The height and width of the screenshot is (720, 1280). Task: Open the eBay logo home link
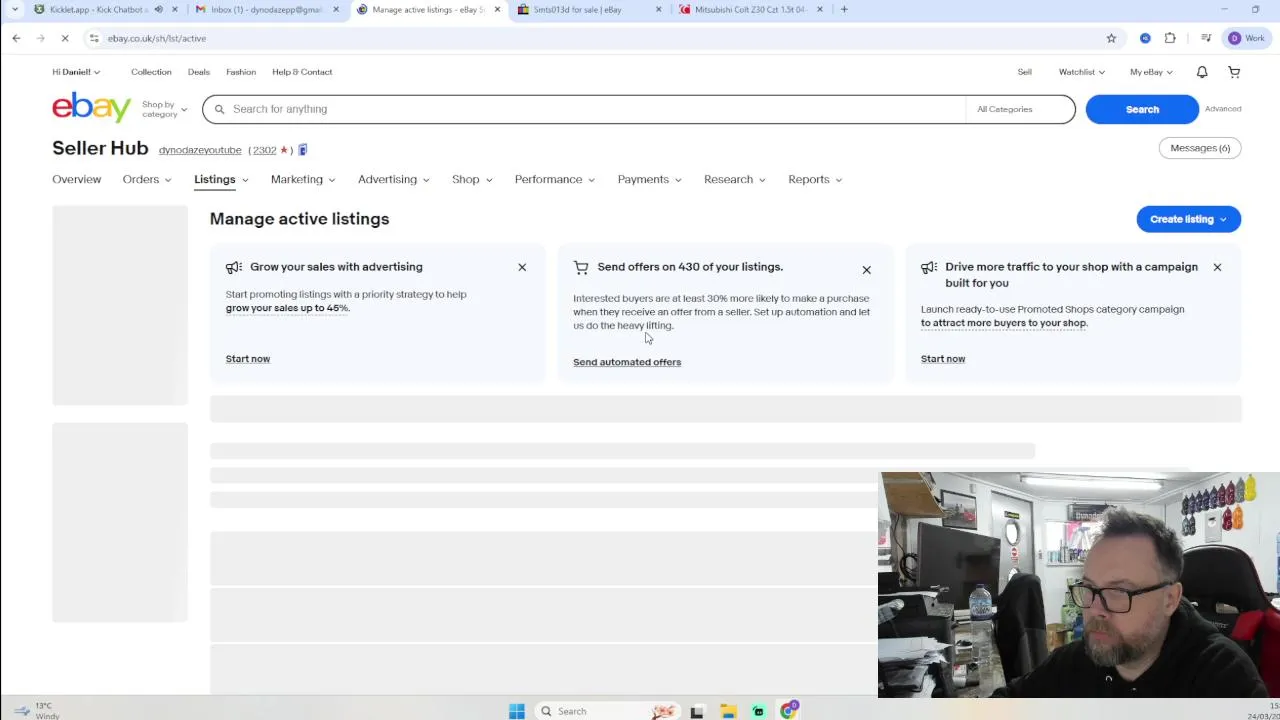[91, 108]
